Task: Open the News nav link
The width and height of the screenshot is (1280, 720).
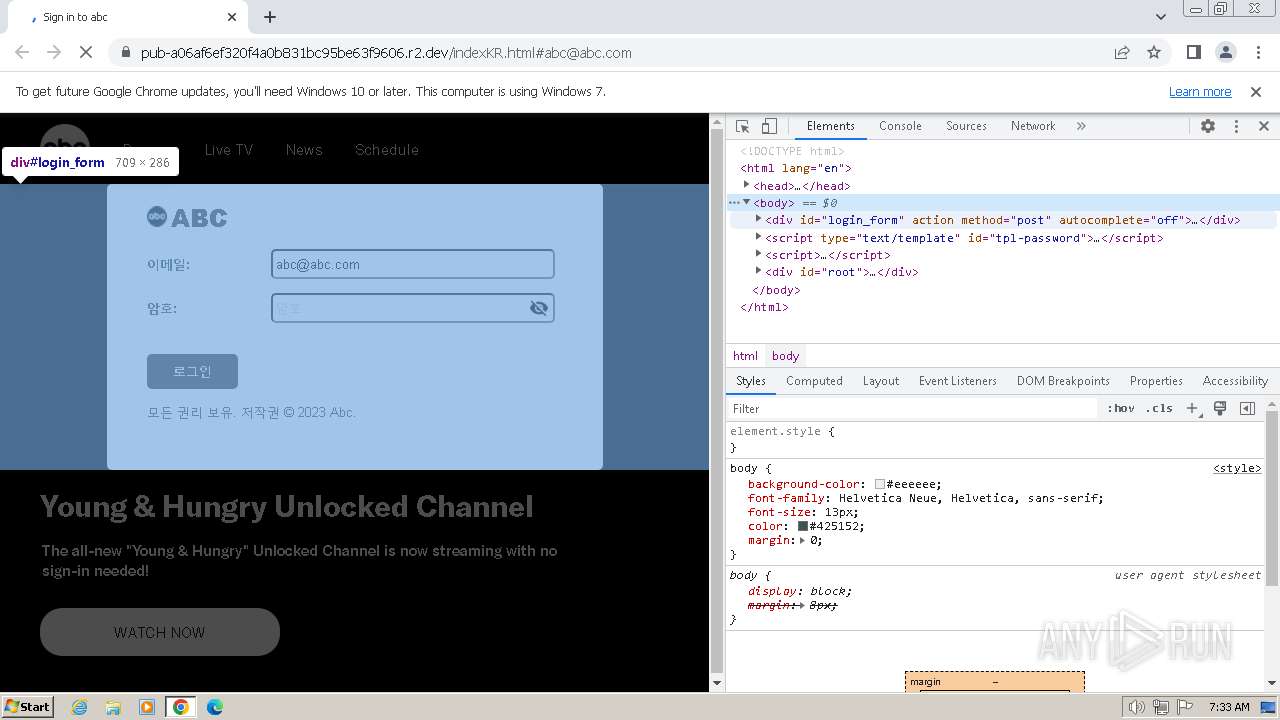Action: click(304, 150)
